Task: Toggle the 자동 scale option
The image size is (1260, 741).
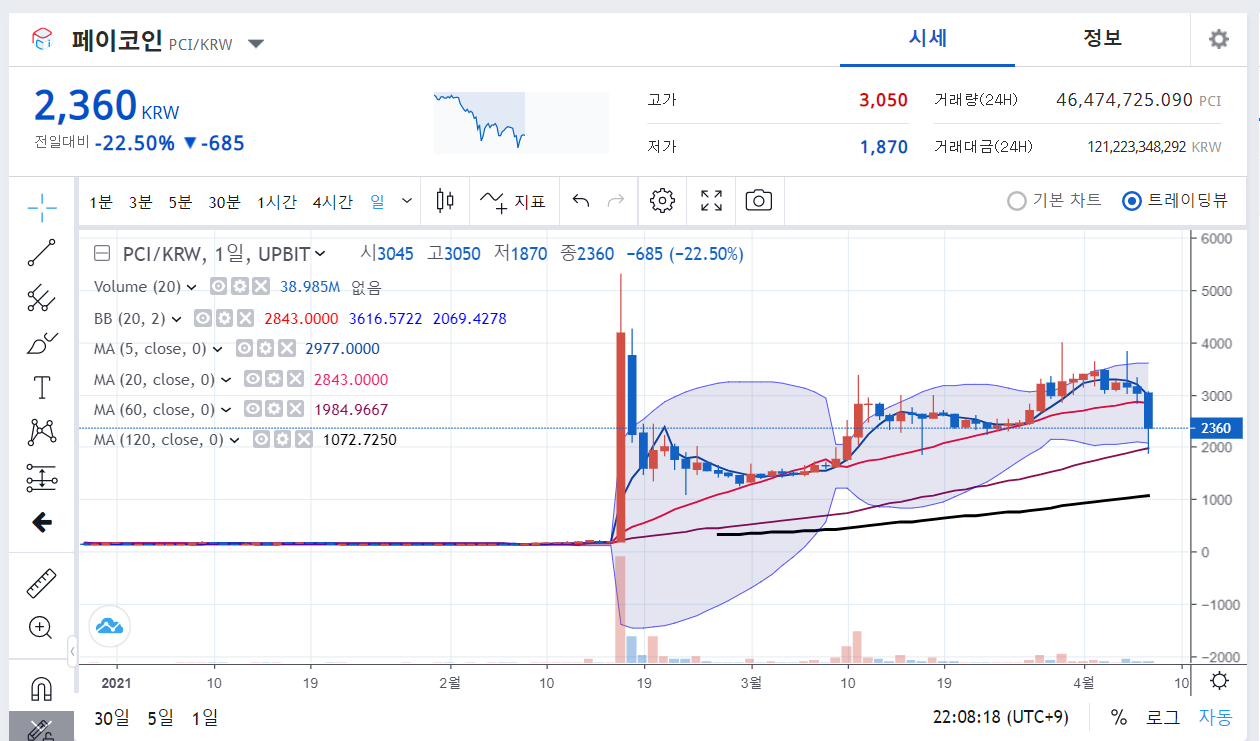Action: tap(1215, 717)
